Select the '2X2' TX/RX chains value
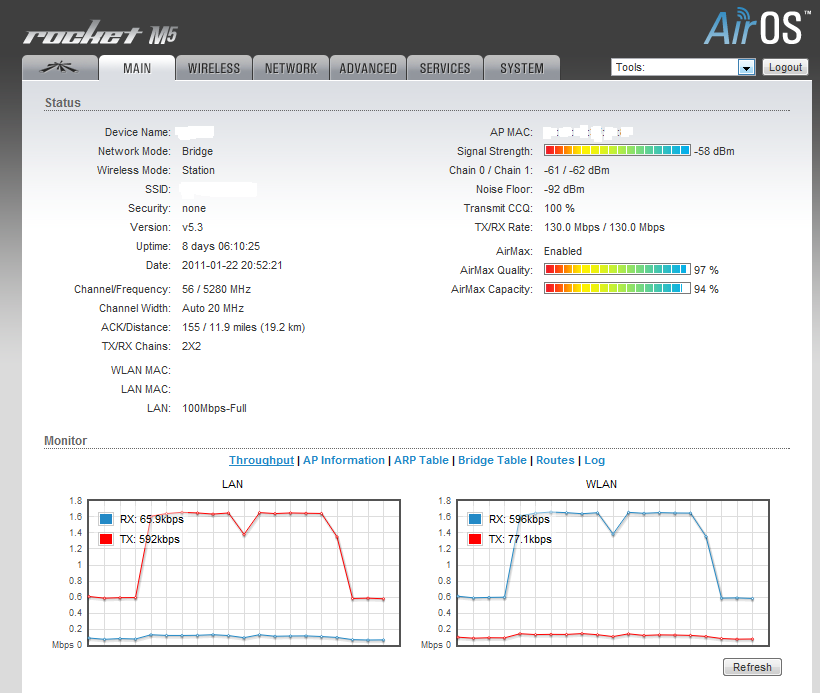The height and width of the screenshot is (693, 820). (191, 346)
